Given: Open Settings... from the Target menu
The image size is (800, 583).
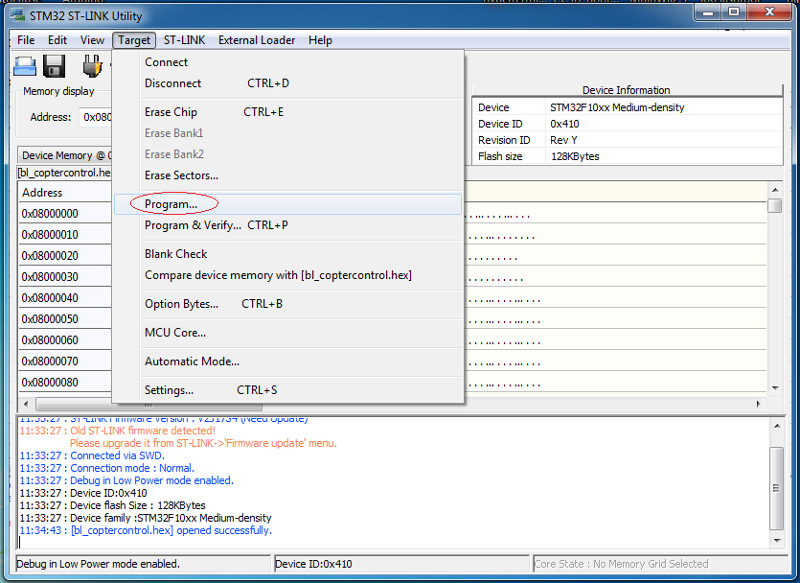Looking at the screenshot, I should [x=288, y=390].
